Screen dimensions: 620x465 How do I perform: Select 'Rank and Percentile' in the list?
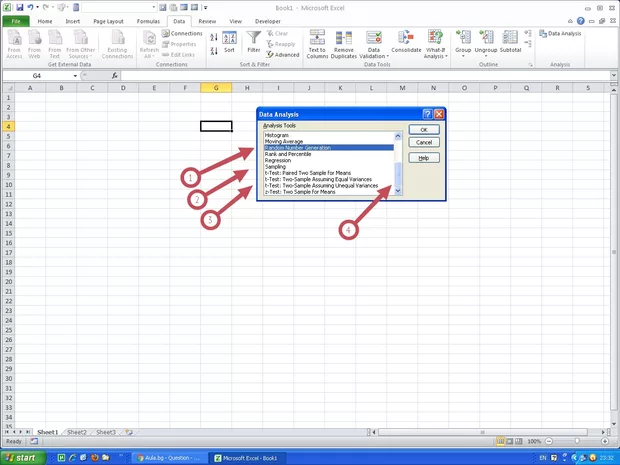pyautogui.click(x=329, y=154)
